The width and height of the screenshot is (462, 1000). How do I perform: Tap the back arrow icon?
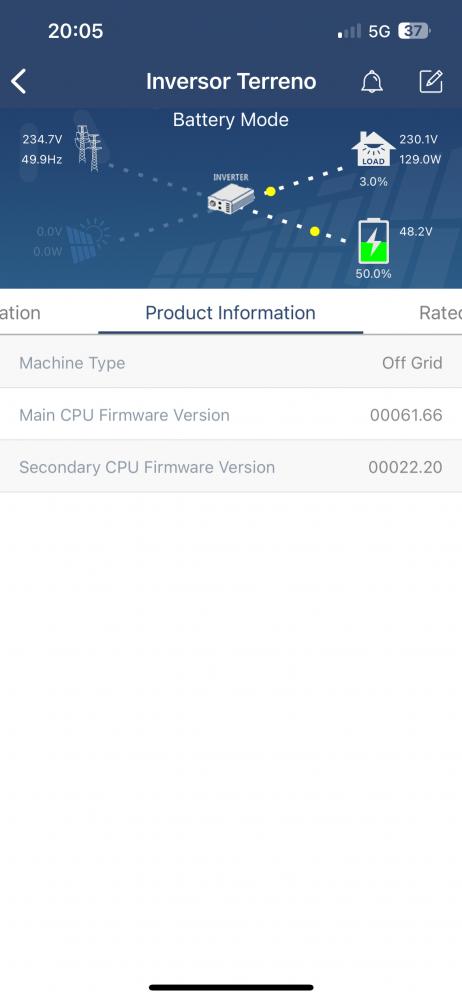click(19, 82)
